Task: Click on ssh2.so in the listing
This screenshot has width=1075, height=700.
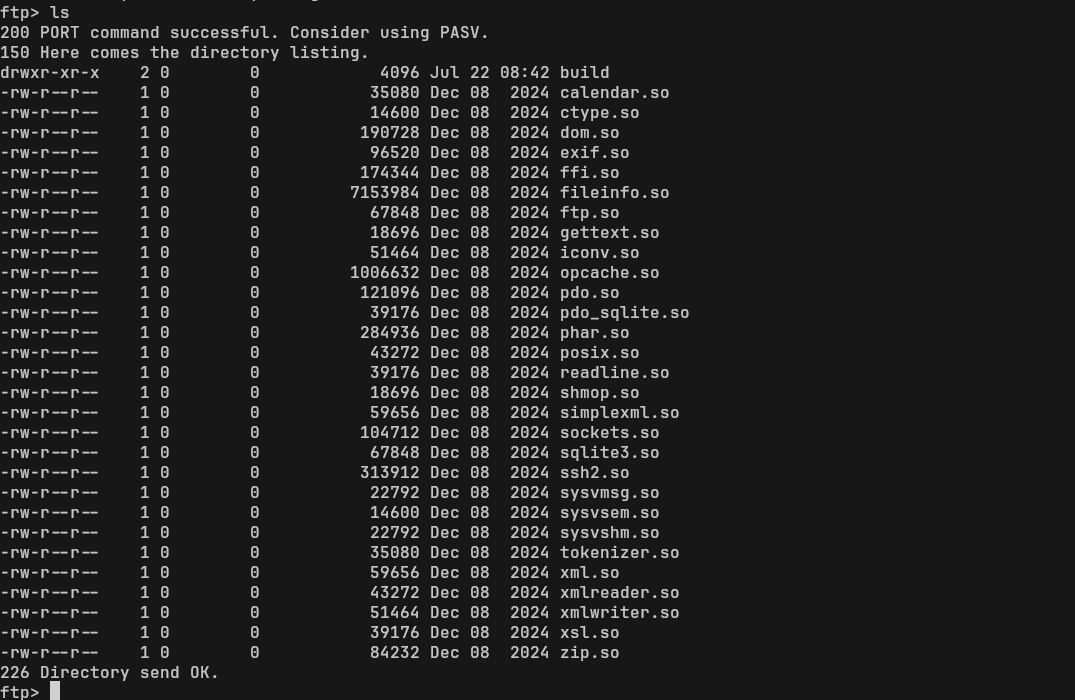Action: (594, 472)
